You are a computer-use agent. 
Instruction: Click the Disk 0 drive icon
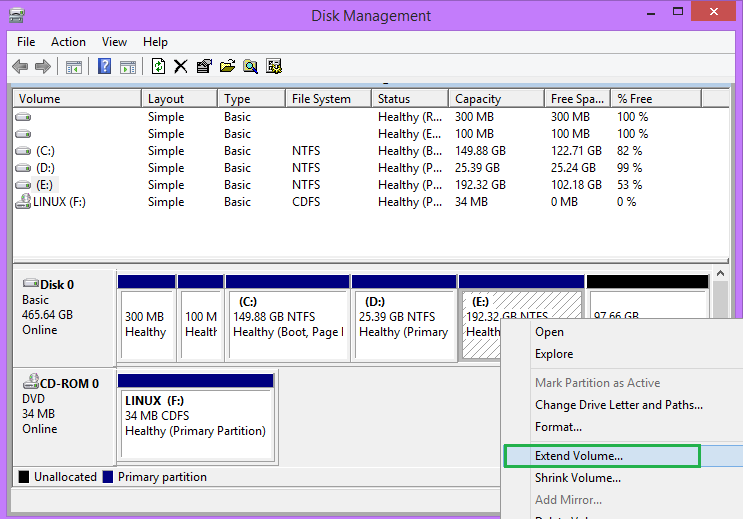click(31, 283)
